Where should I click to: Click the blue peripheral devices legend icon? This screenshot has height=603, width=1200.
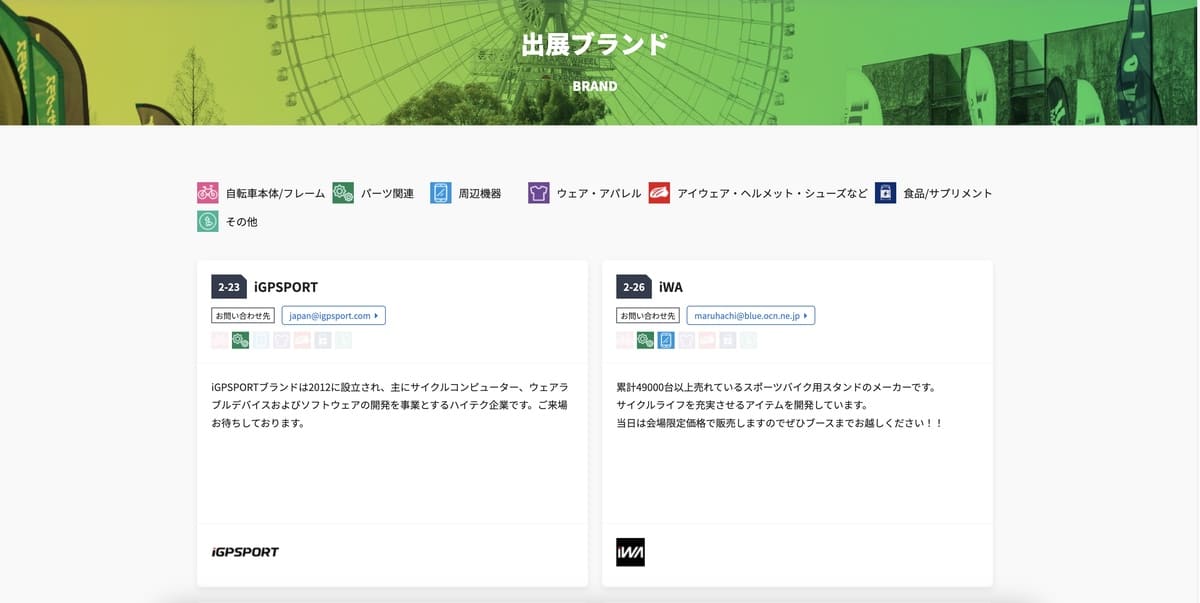441,193
